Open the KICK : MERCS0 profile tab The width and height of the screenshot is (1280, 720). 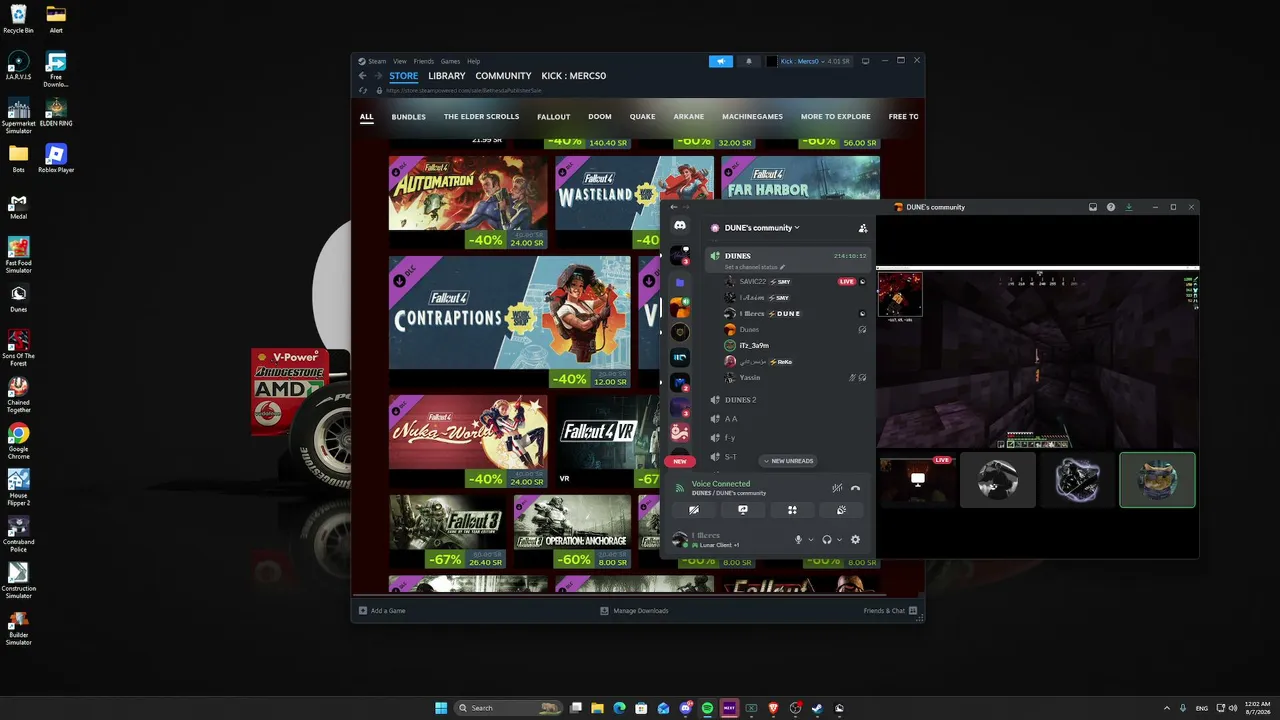point(573,76)
